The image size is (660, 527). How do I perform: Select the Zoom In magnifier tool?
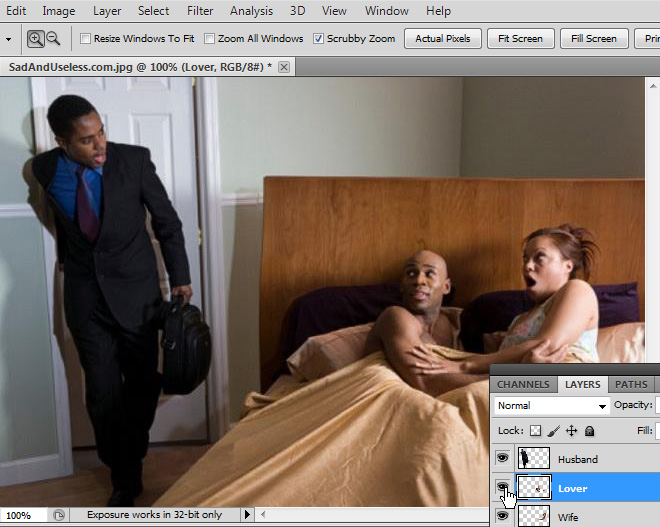click(x=36, y=39)
